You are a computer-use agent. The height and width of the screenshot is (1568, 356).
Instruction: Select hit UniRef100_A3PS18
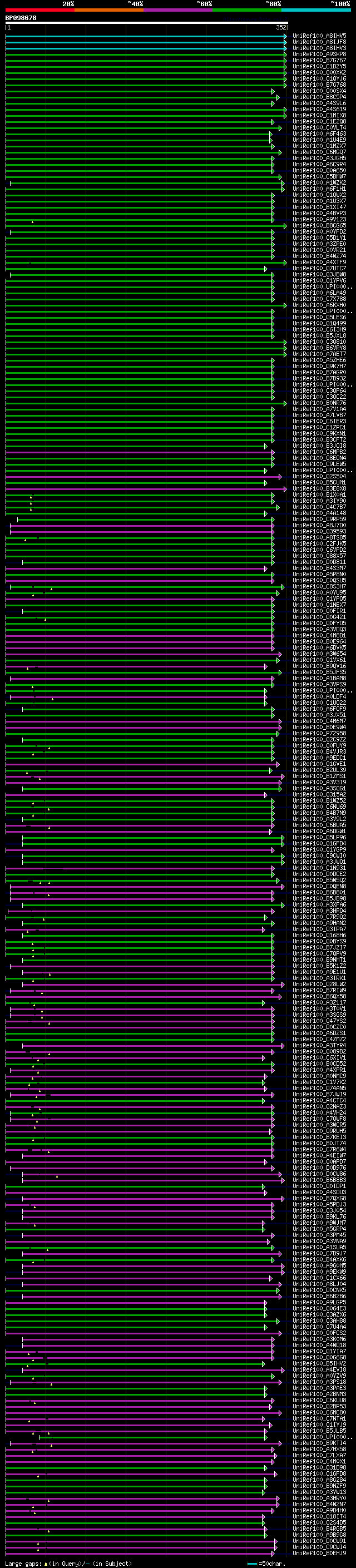coord(319,1382)
